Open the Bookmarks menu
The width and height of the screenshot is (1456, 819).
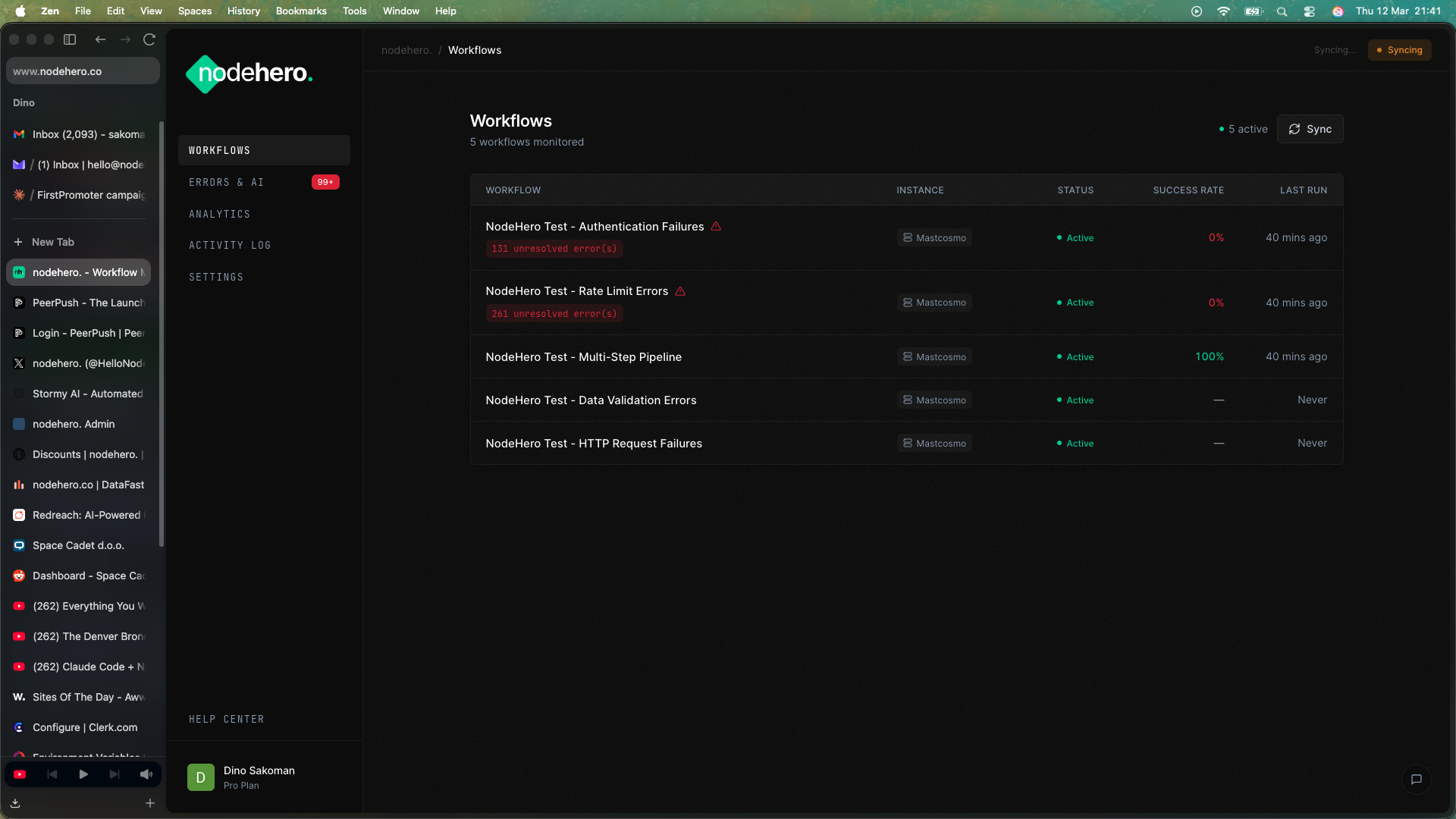pos(300,11)
